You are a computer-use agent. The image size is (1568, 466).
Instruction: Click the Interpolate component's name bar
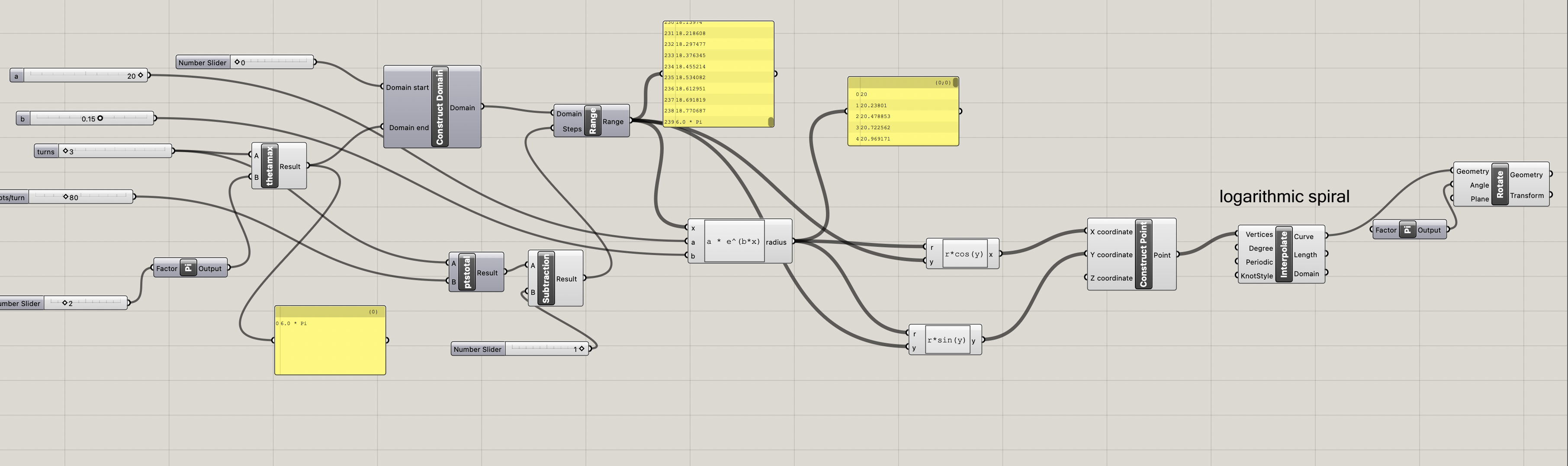pos(1283,254)
